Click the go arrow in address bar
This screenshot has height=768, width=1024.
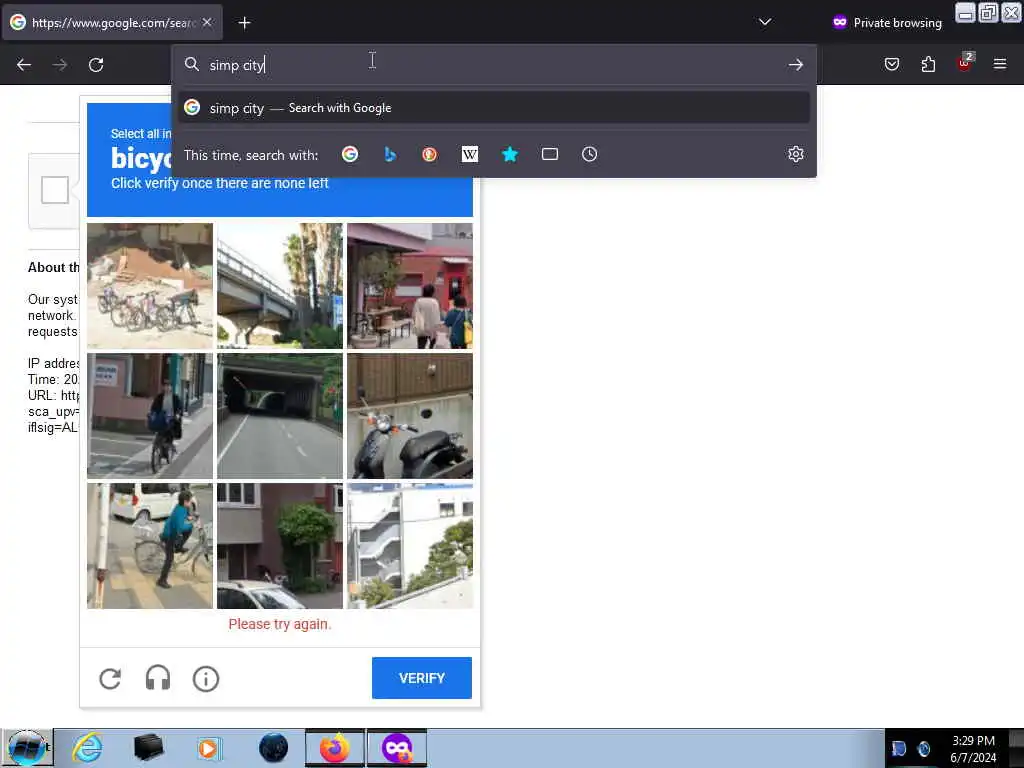click(795, 65)
